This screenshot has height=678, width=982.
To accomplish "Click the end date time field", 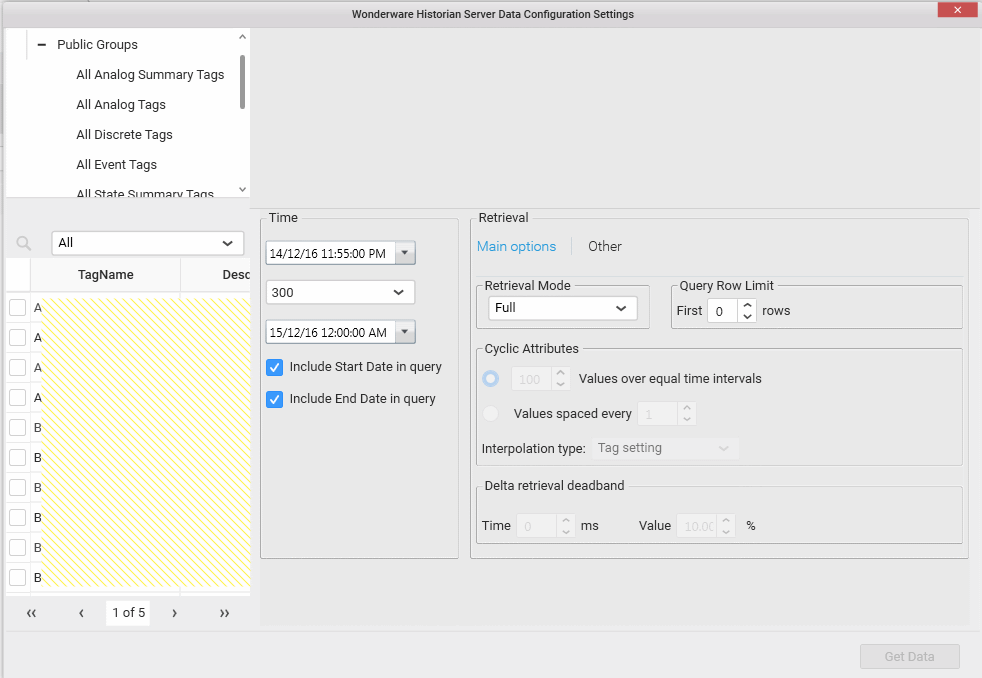I will tap(331, 332).
